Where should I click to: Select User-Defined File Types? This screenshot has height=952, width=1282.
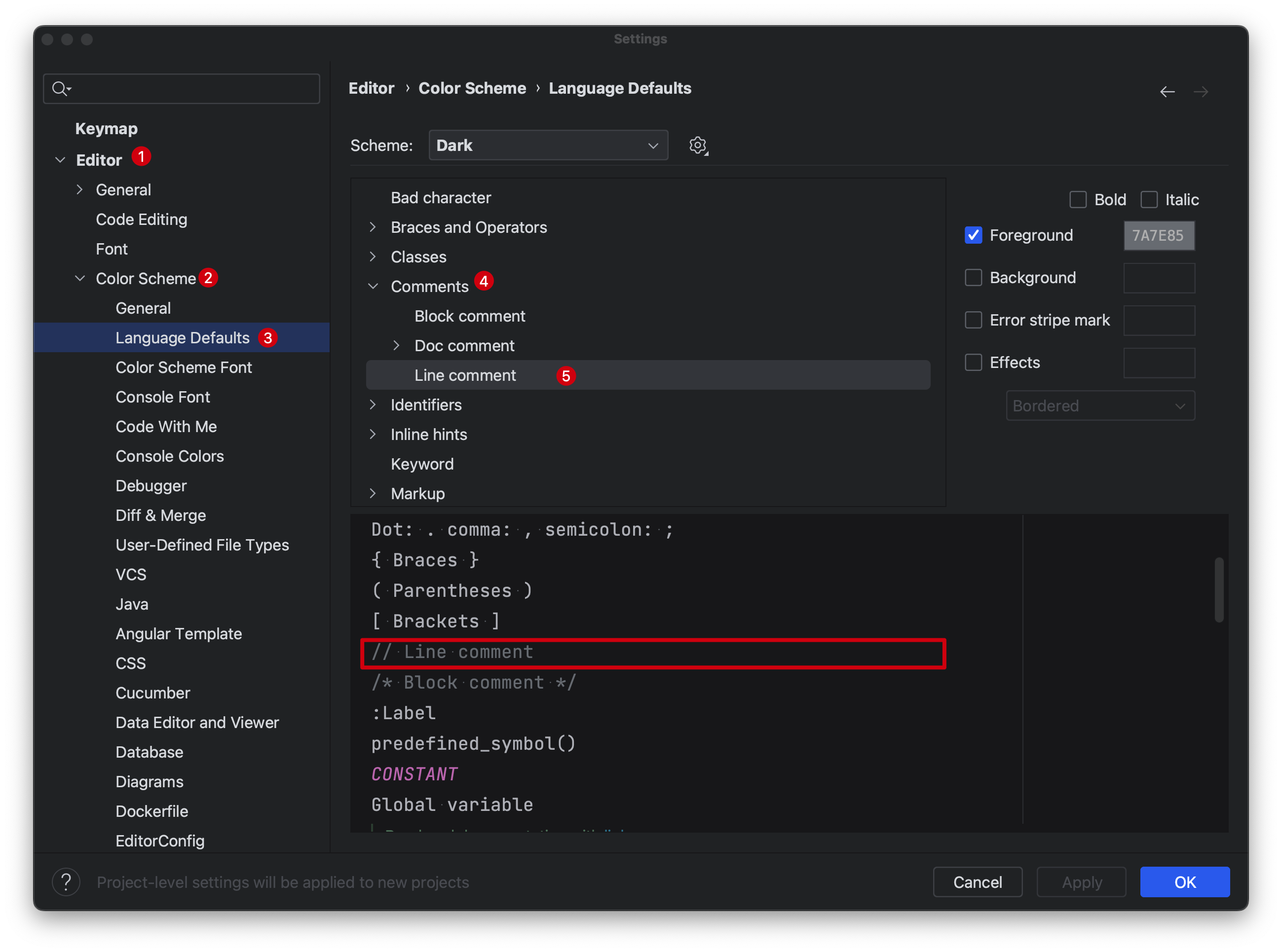click(x=202, y=545)
